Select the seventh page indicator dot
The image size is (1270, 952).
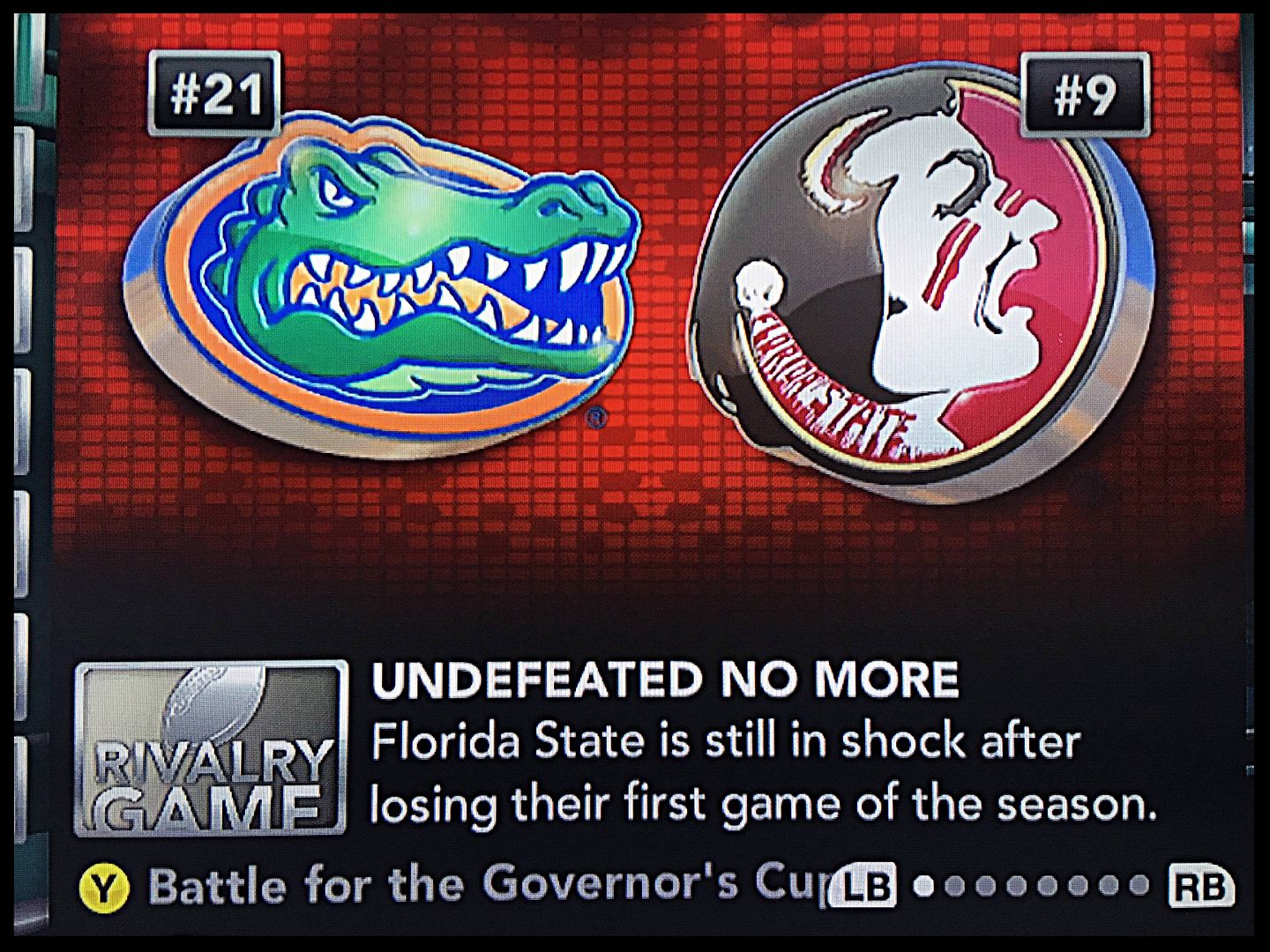1109,885
